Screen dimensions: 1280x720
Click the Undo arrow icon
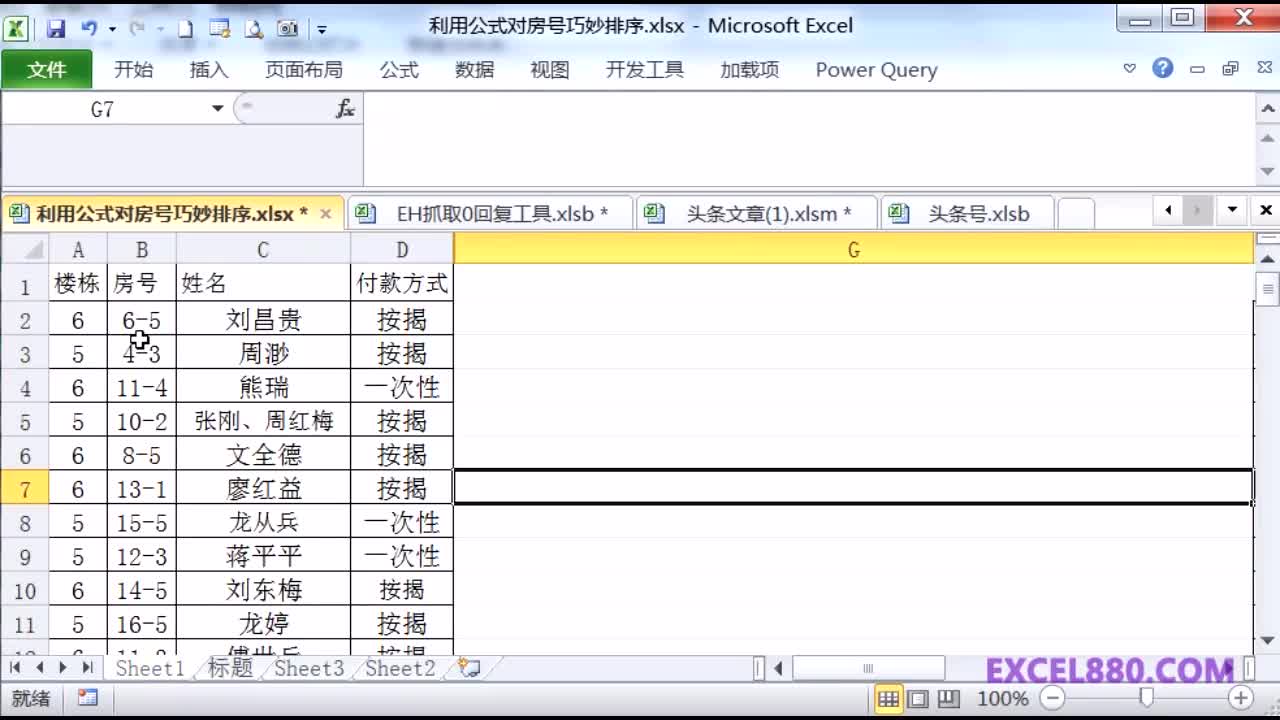(x=90, y=28)
